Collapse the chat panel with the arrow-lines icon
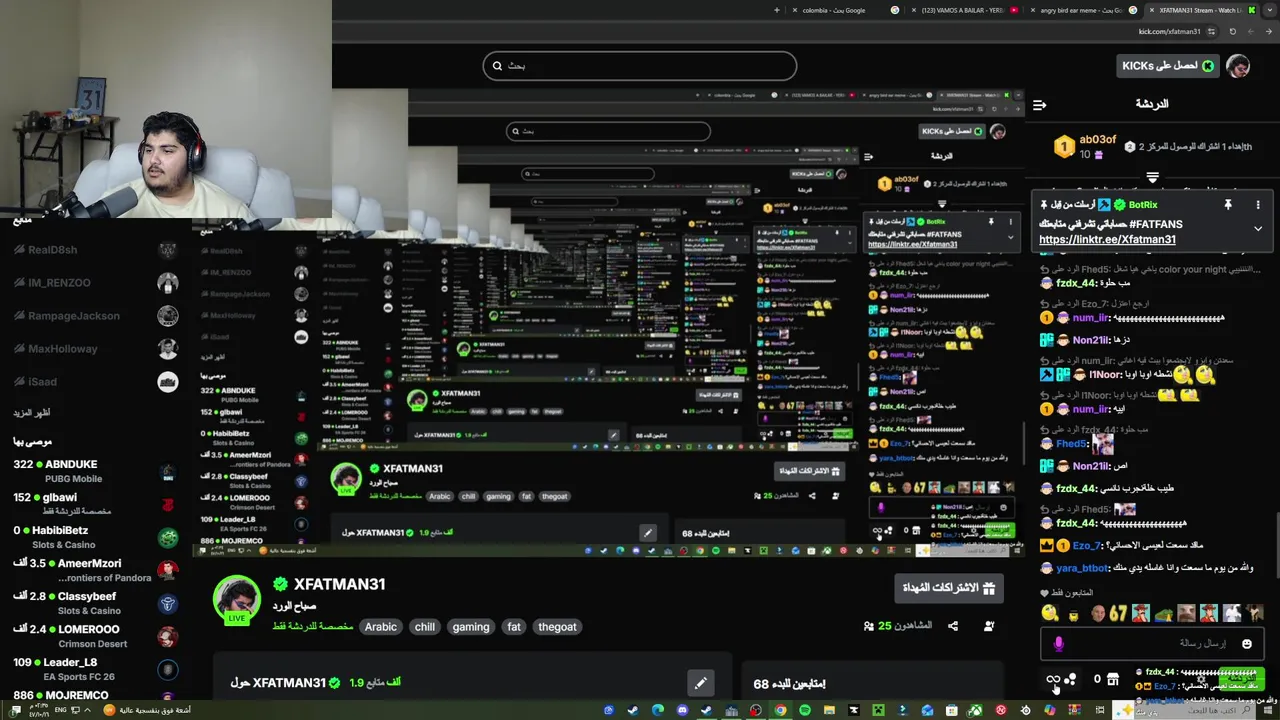Viewport: 1280px width, 720px height. [1039, 104]
